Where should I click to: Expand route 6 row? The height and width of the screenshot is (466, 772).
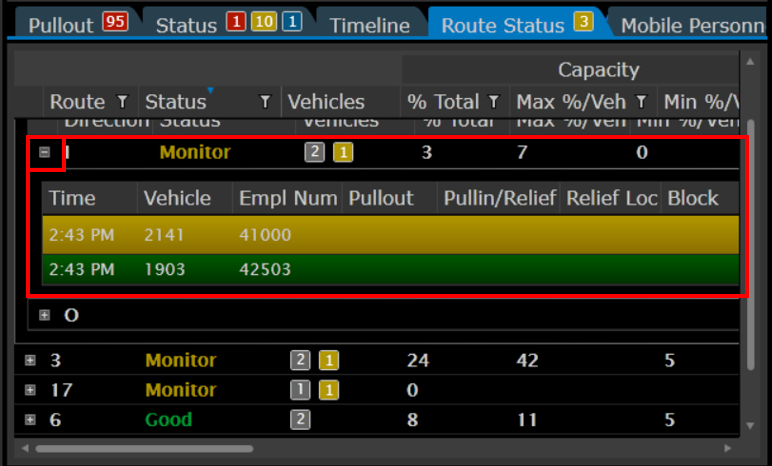pyautogui.click(x=30, y=420)
